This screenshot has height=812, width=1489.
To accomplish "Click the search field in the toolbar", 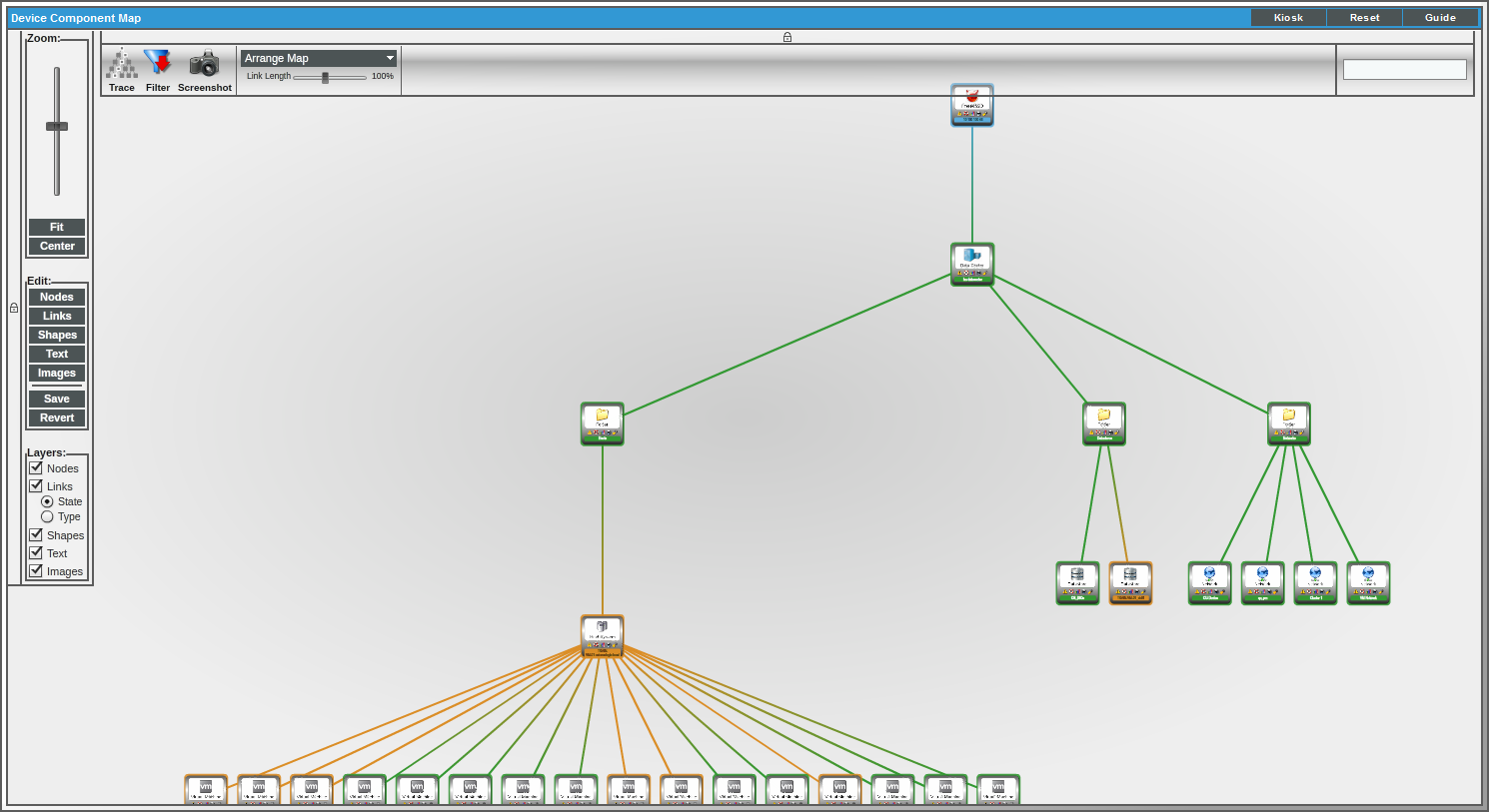I will pyautogui.click(x=1404, y=69).
